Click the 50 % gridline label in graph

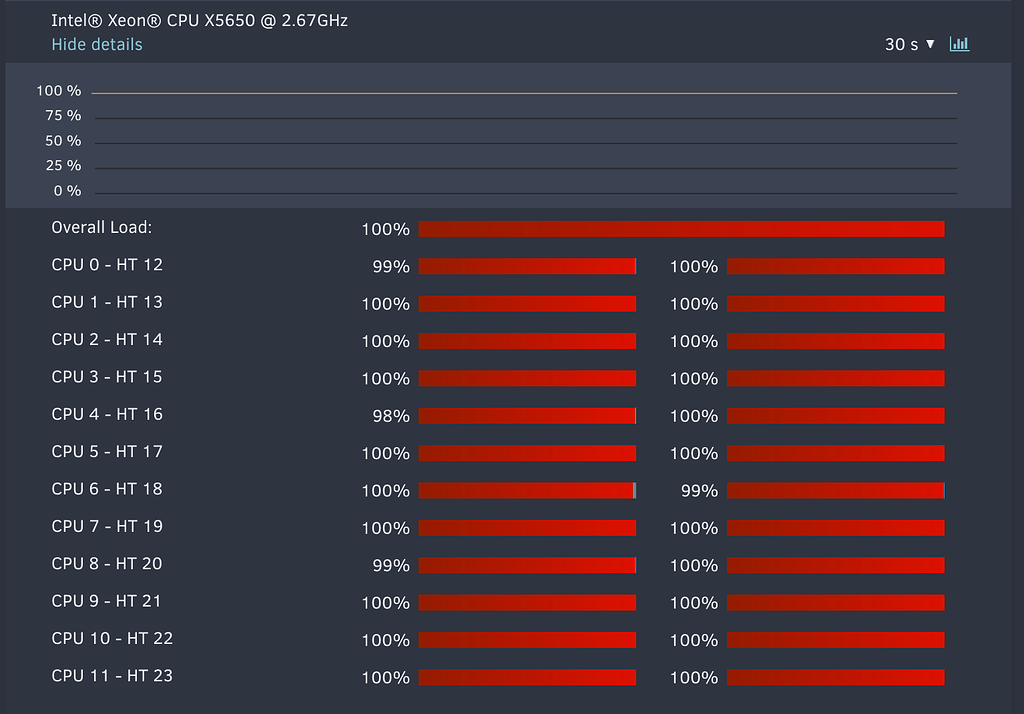(x=63, y=140)
